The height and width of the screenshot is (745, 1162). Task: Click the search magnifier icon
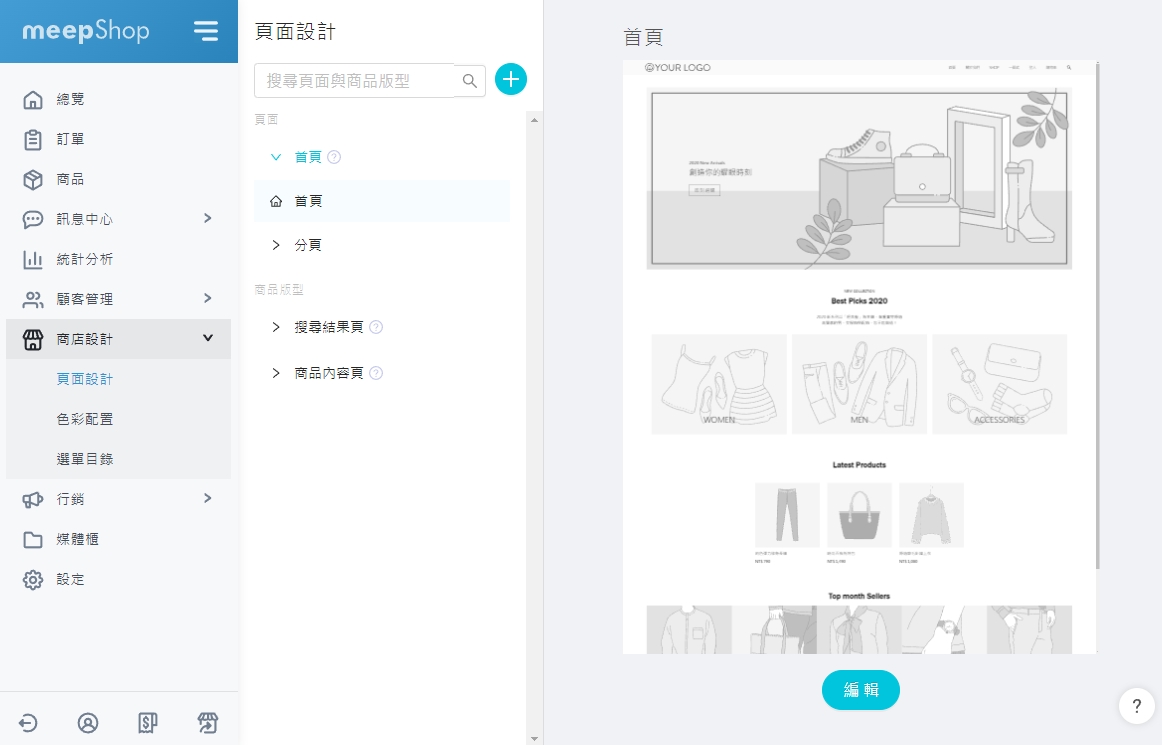470,81
